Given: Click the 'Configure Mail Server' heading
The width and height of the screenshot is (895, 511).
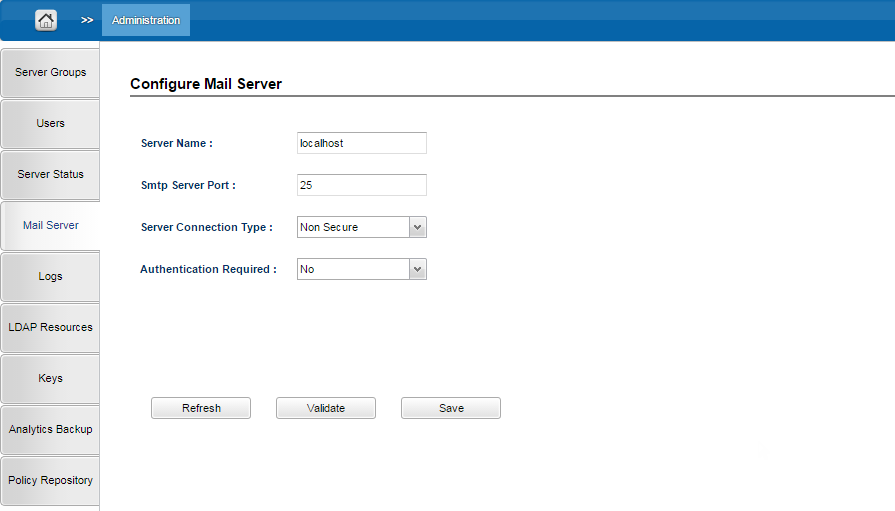Looking at the screenshot, I should pos(206,84).
